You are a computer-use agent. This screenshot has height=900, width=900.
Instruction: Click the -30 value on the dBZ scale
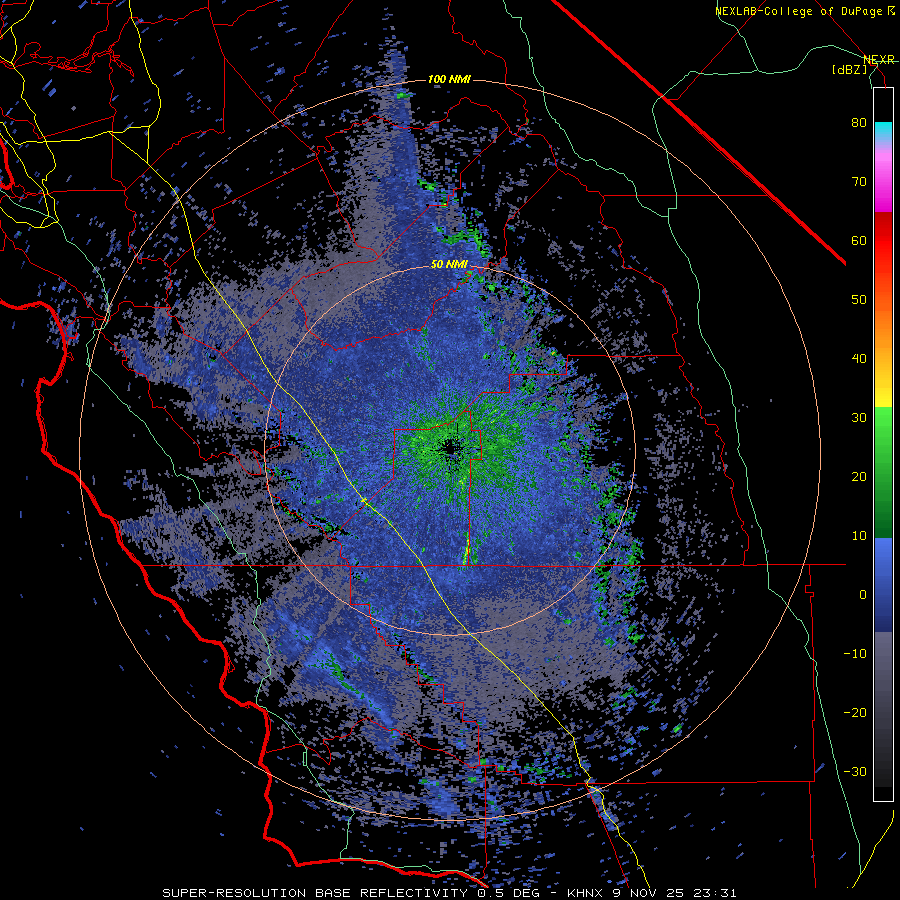pos(855,772)
